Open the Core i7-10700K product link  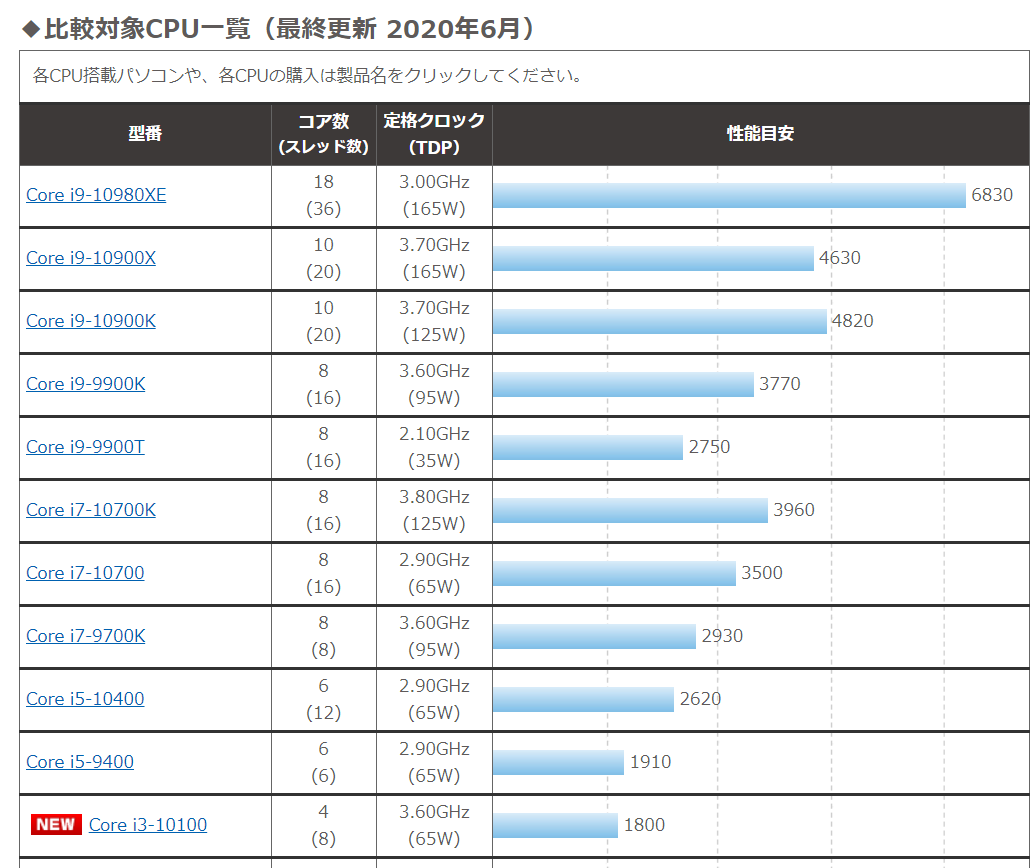click(91, 510)
